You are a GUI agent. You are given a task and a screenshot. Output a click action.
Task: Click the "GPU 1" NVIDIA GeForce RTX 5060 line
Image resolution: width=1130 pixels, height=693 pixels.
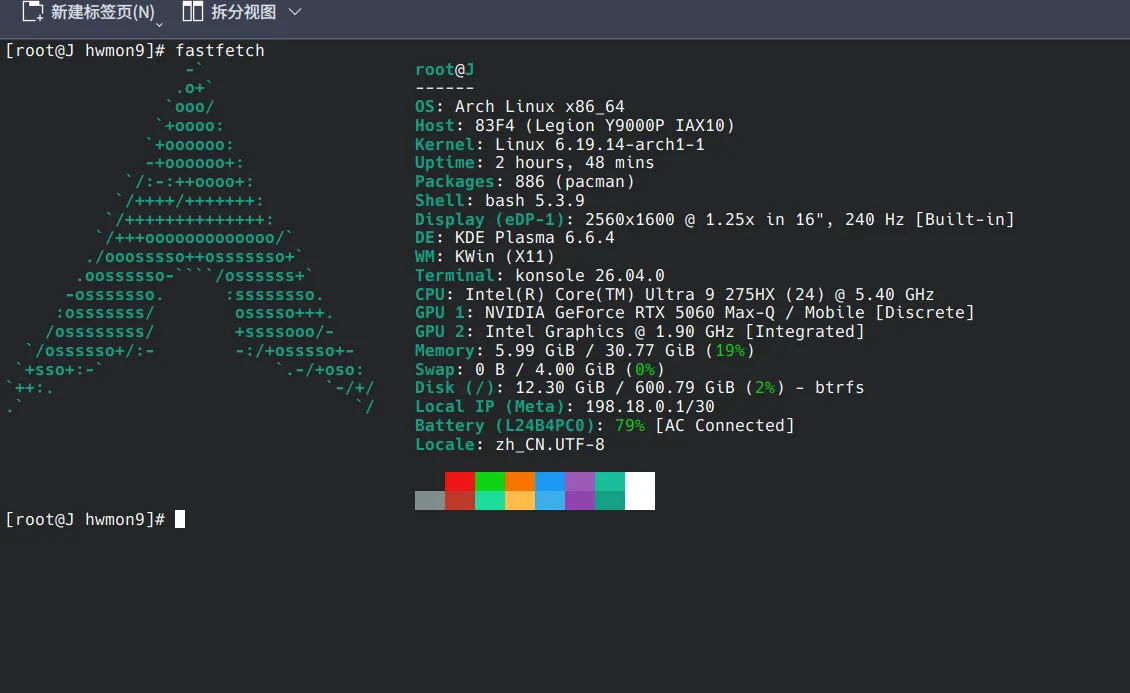pyautogui.click(x=695, y=313)
